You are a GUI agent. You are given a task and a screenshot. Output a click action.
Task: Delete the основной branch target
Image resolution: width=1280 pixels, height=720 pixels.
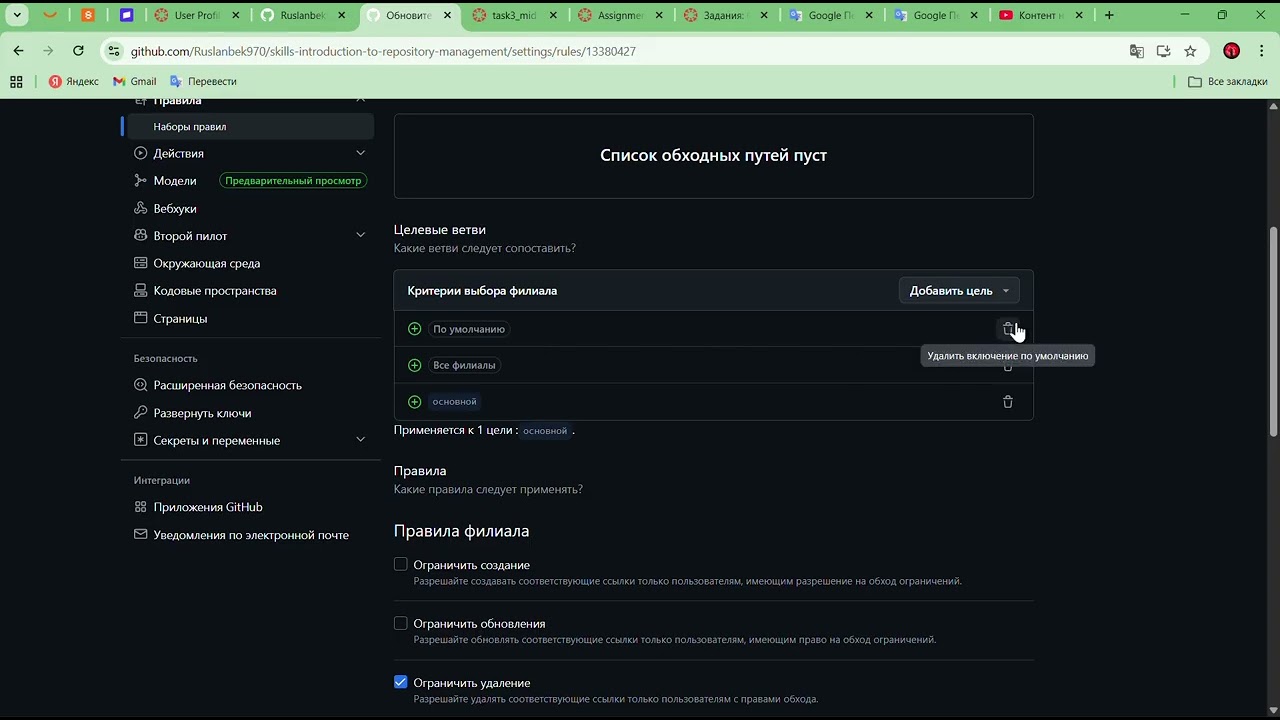[x=1008, y=402]
